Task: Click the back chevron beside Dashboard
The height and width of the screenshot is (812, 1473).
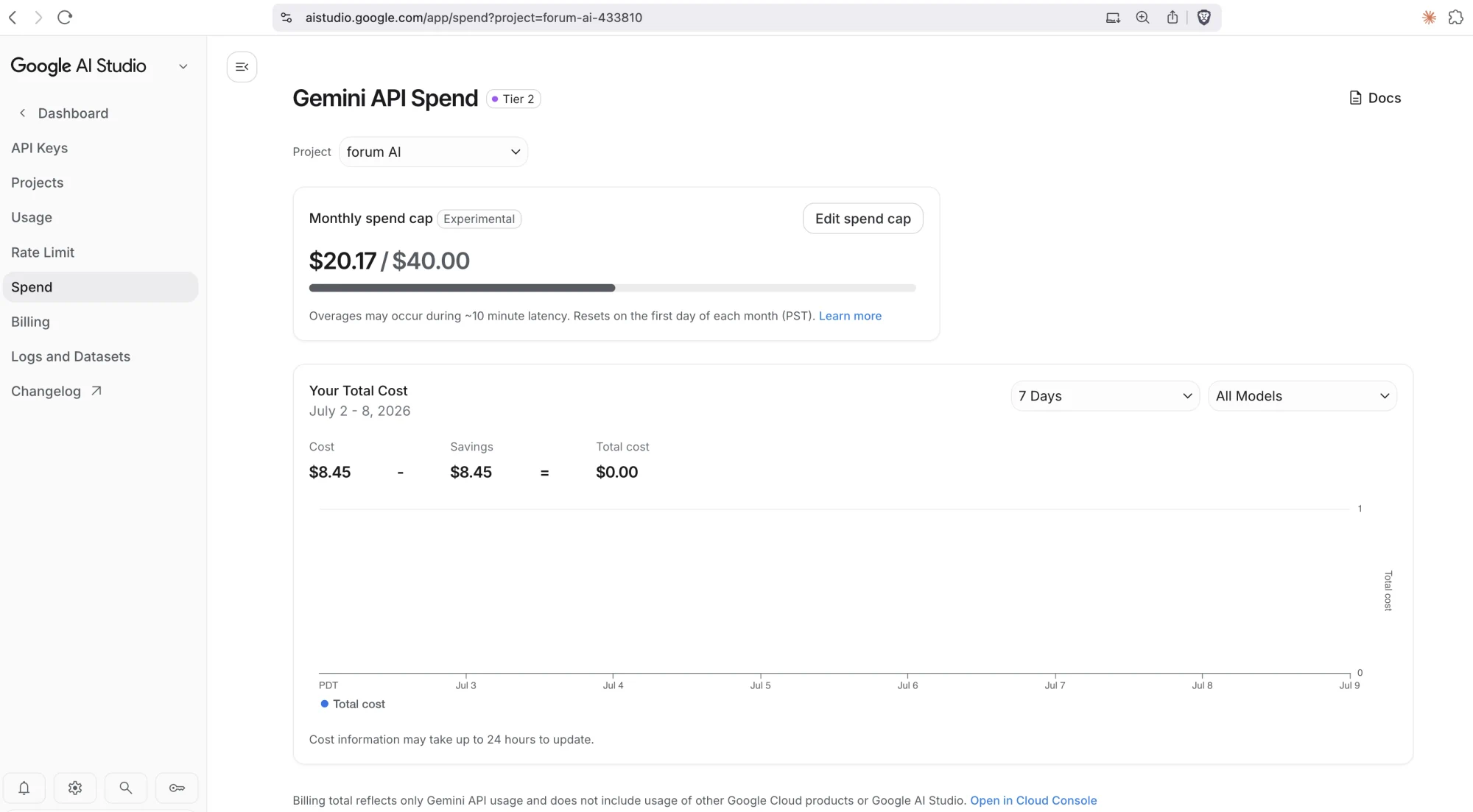Action: [23, 113]
